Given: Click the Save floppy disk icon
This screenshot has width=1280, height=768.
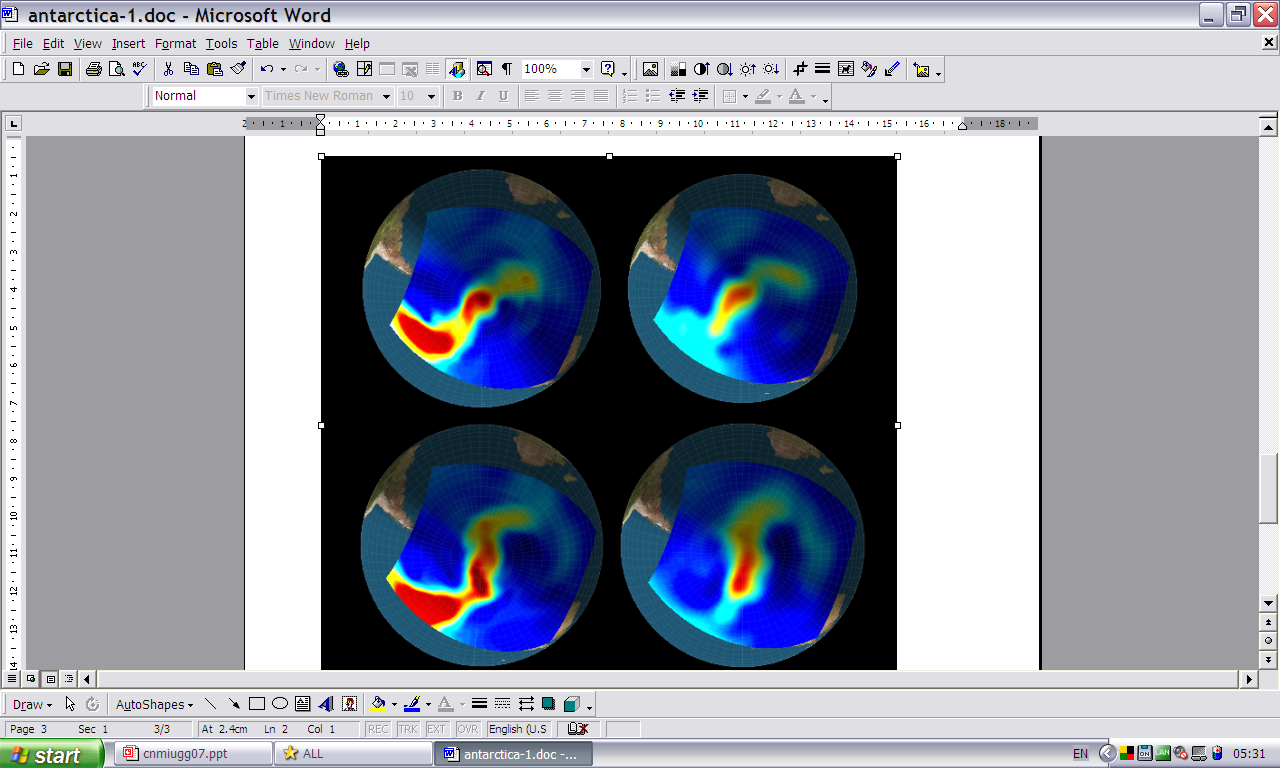Looking at the screenshot, I should tap(65, 69).
